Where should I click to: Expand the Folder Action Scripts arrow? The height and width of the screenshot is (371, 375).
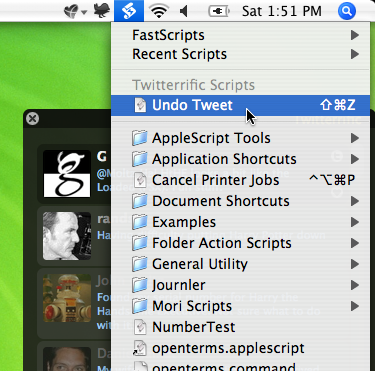pos(355,243)
